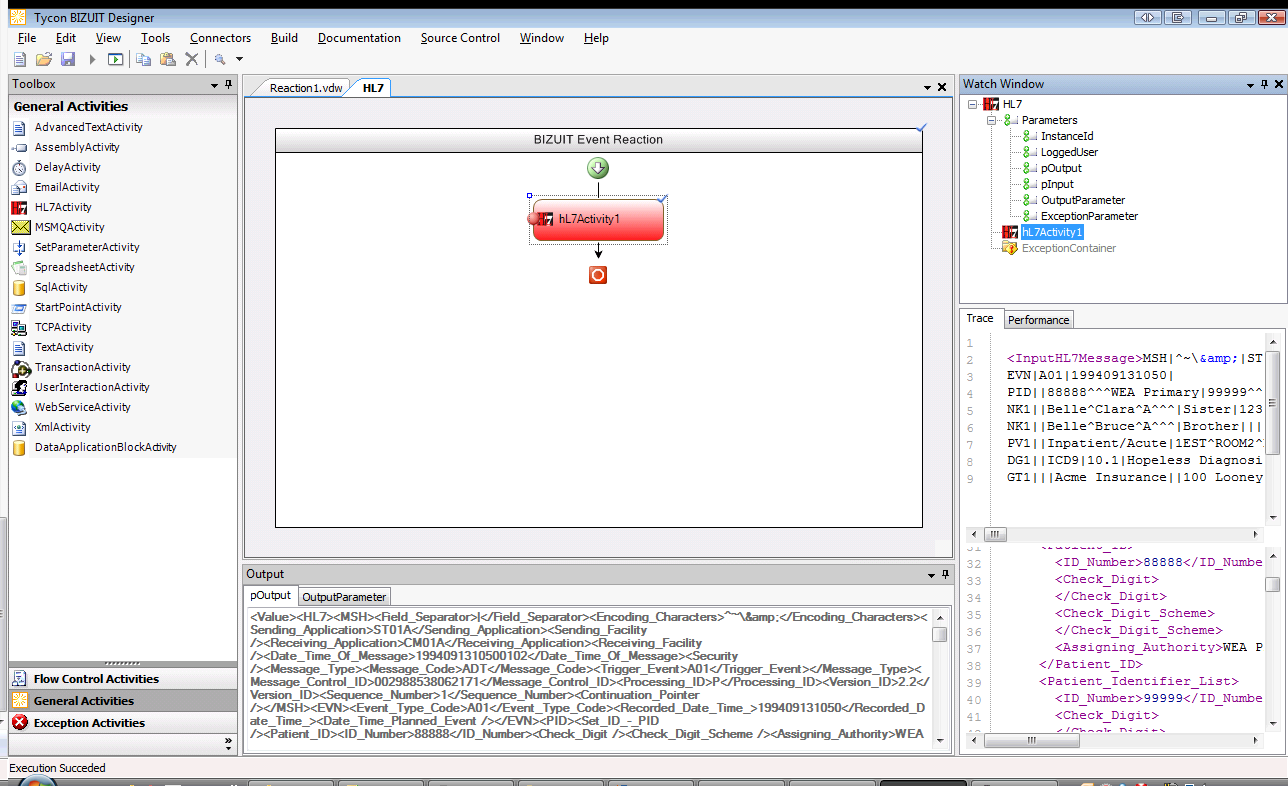Open the Toolbox panel dropdown arrow

point(214,85)
